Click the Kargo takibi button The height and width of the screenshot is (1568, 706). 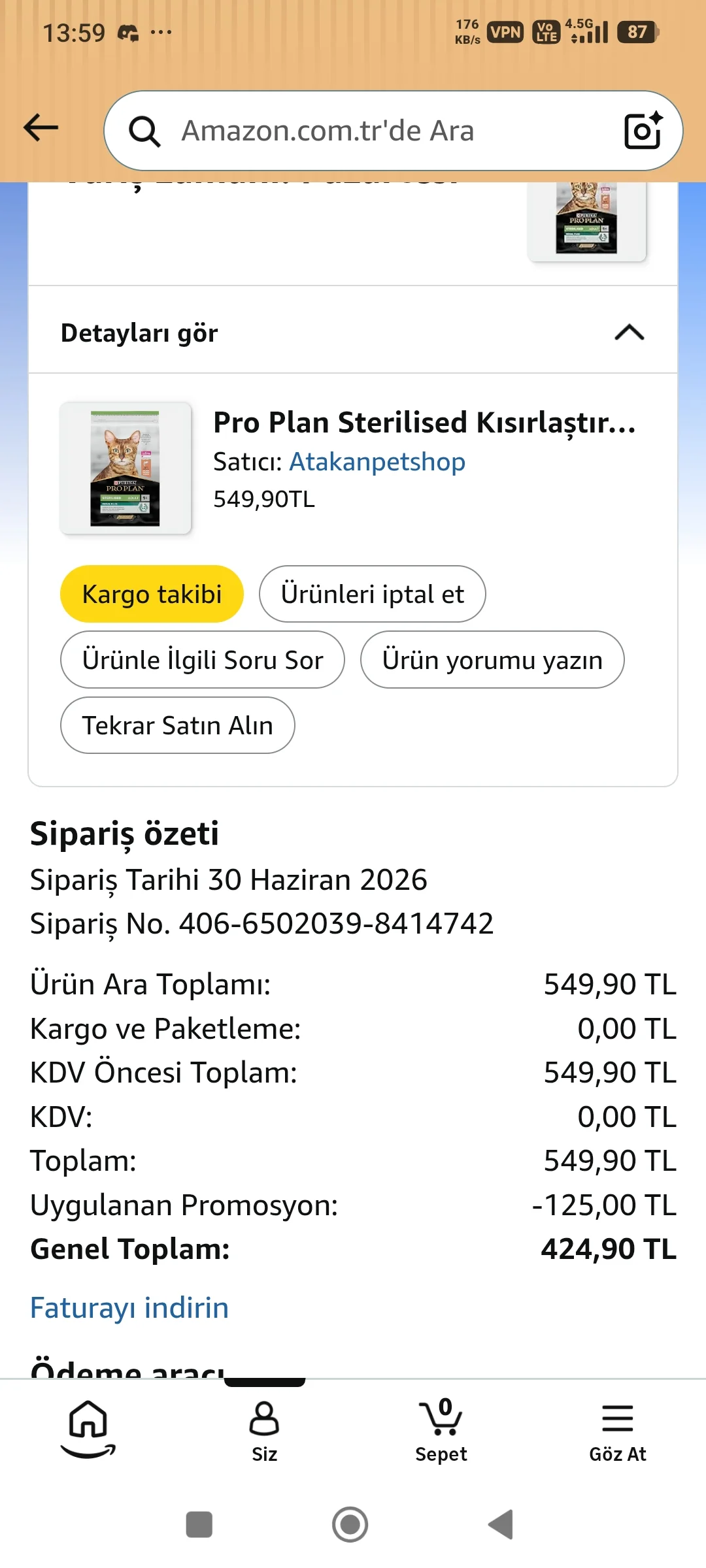[152, 594]
